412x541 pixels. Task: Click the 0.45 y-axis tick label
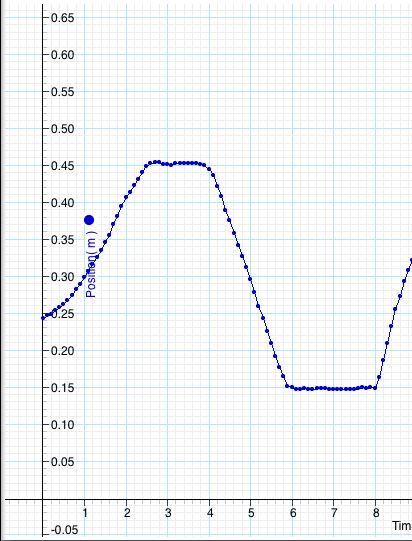tap(62, 166)
